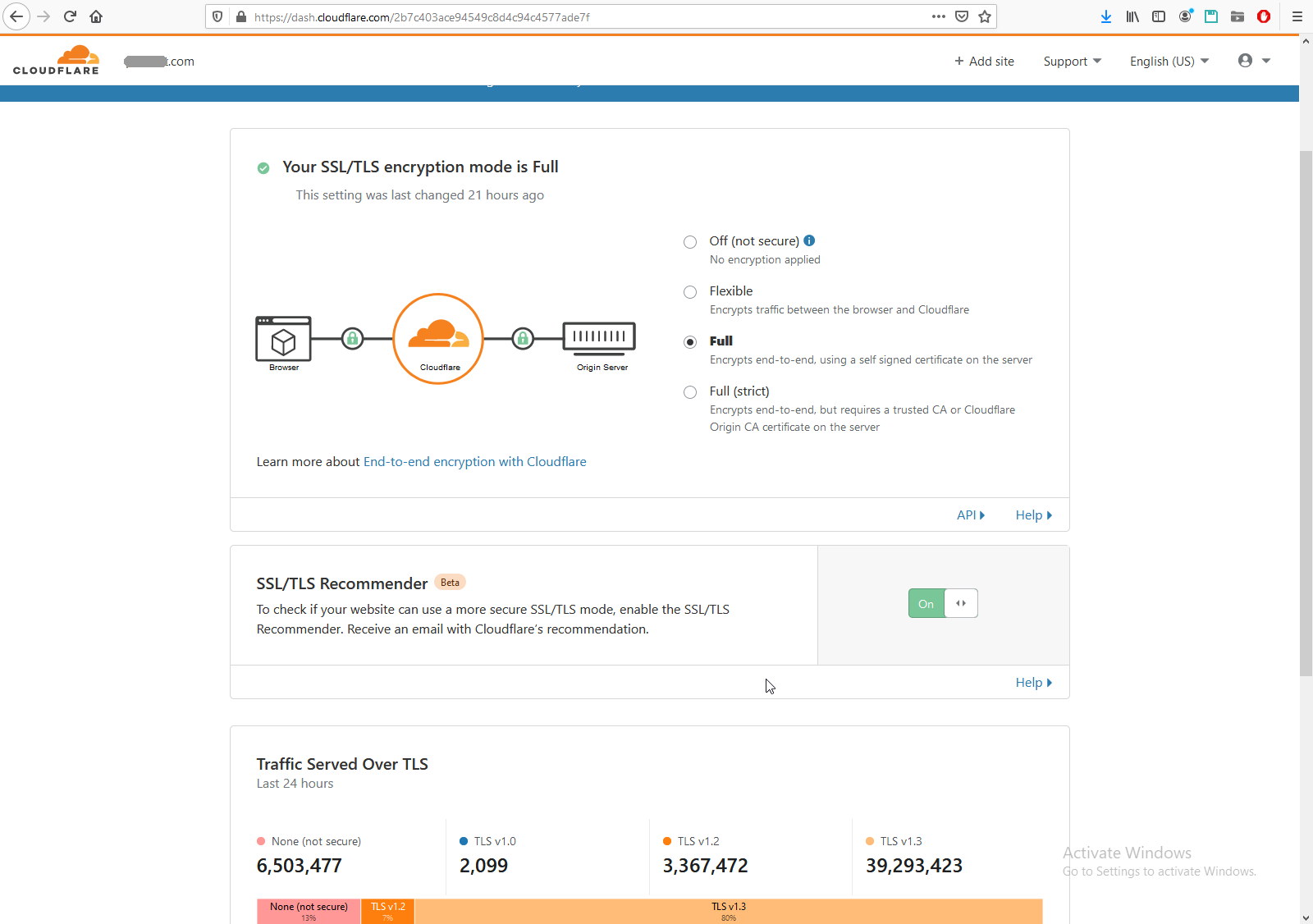Viewport: 1313px width, 924px height.
Task: Click the info icon beside Off (not secure)
Action: pyautogui.click(x=809, y=240)
